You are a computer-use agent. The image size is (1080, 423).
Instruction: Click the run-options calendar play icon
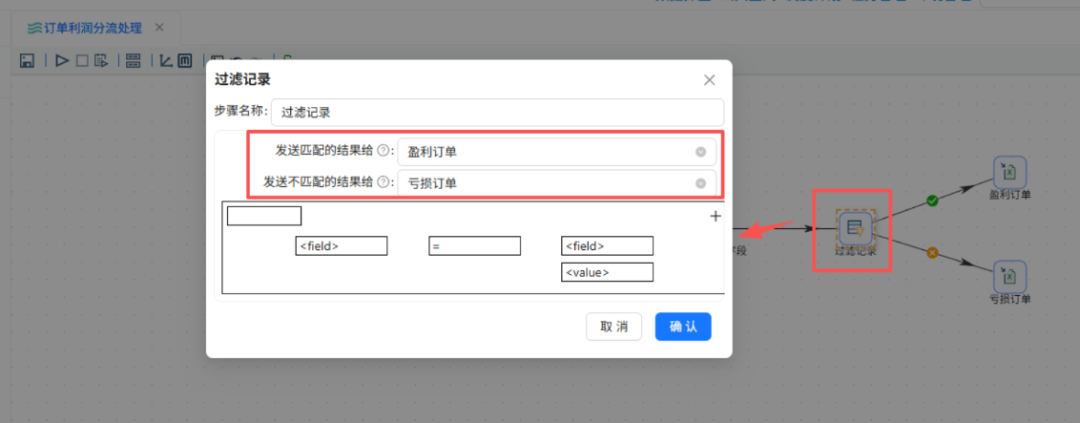click(101, 61)
